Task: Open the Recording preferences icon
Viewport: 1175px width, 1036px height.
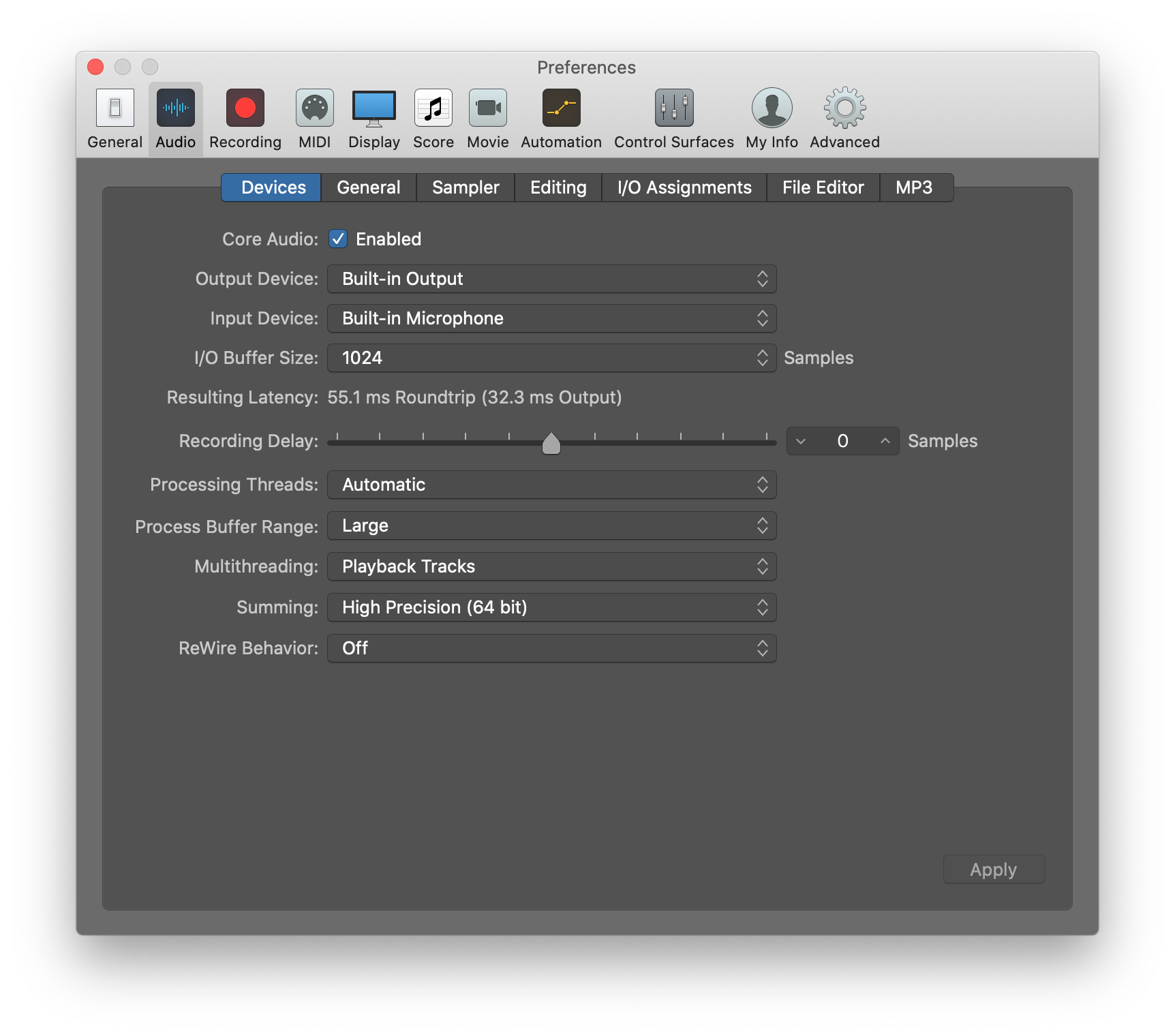Action: [244, 118]
